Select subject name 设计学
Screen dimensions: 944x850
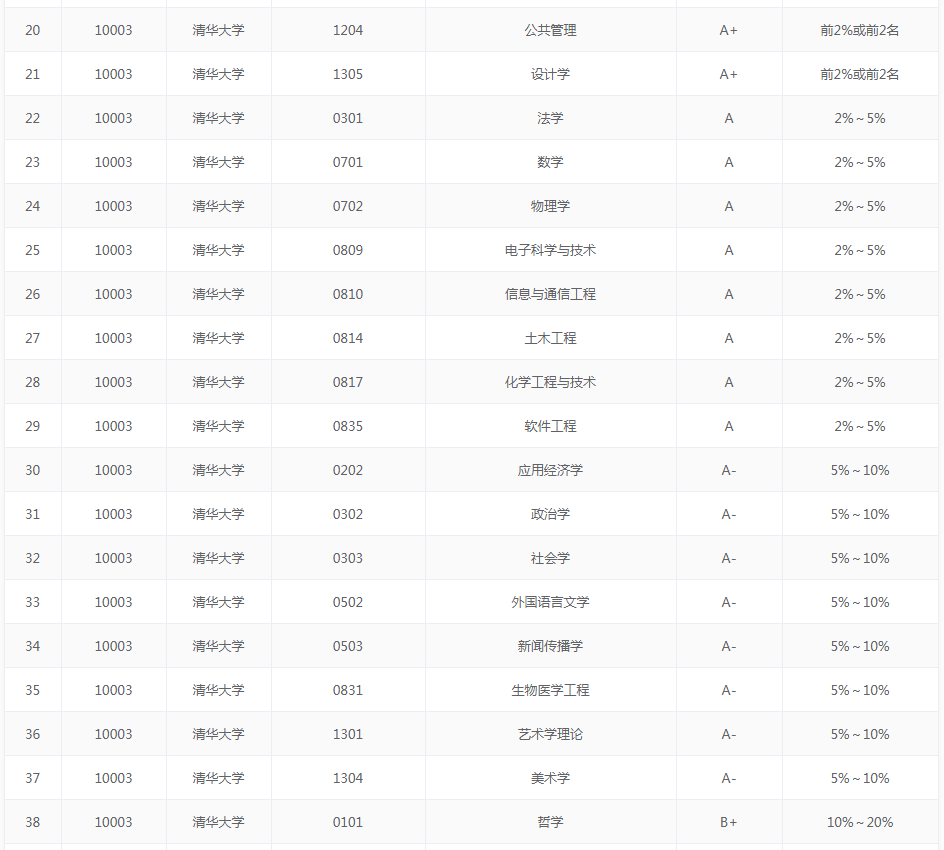pyautogui.click(x=550, y=74)
